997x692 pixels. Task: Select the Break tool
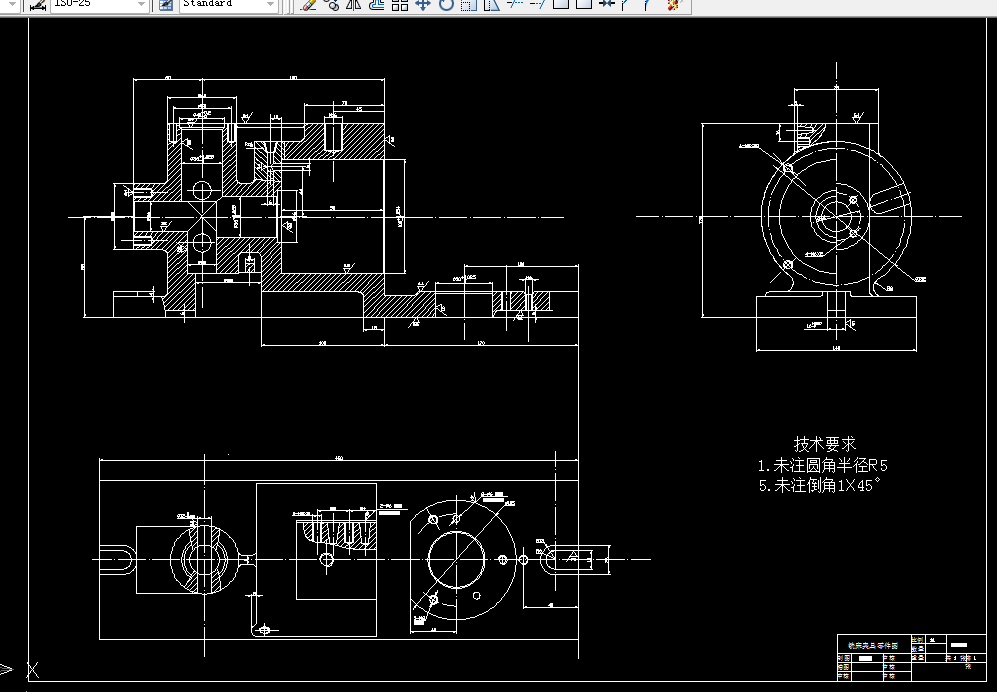point(583,4)
